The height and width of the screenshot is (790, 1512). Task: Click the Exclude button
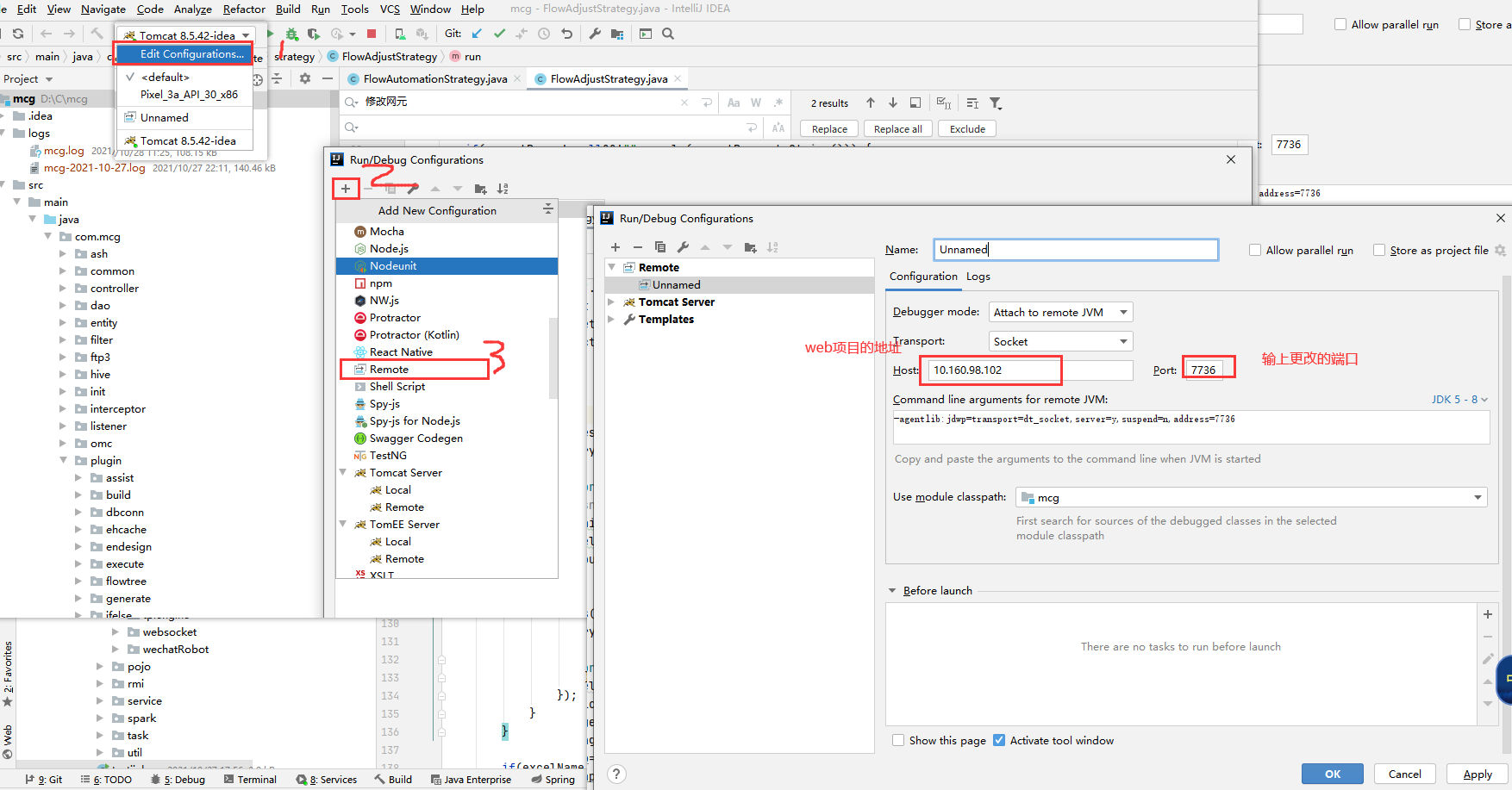tap(967, 128)
